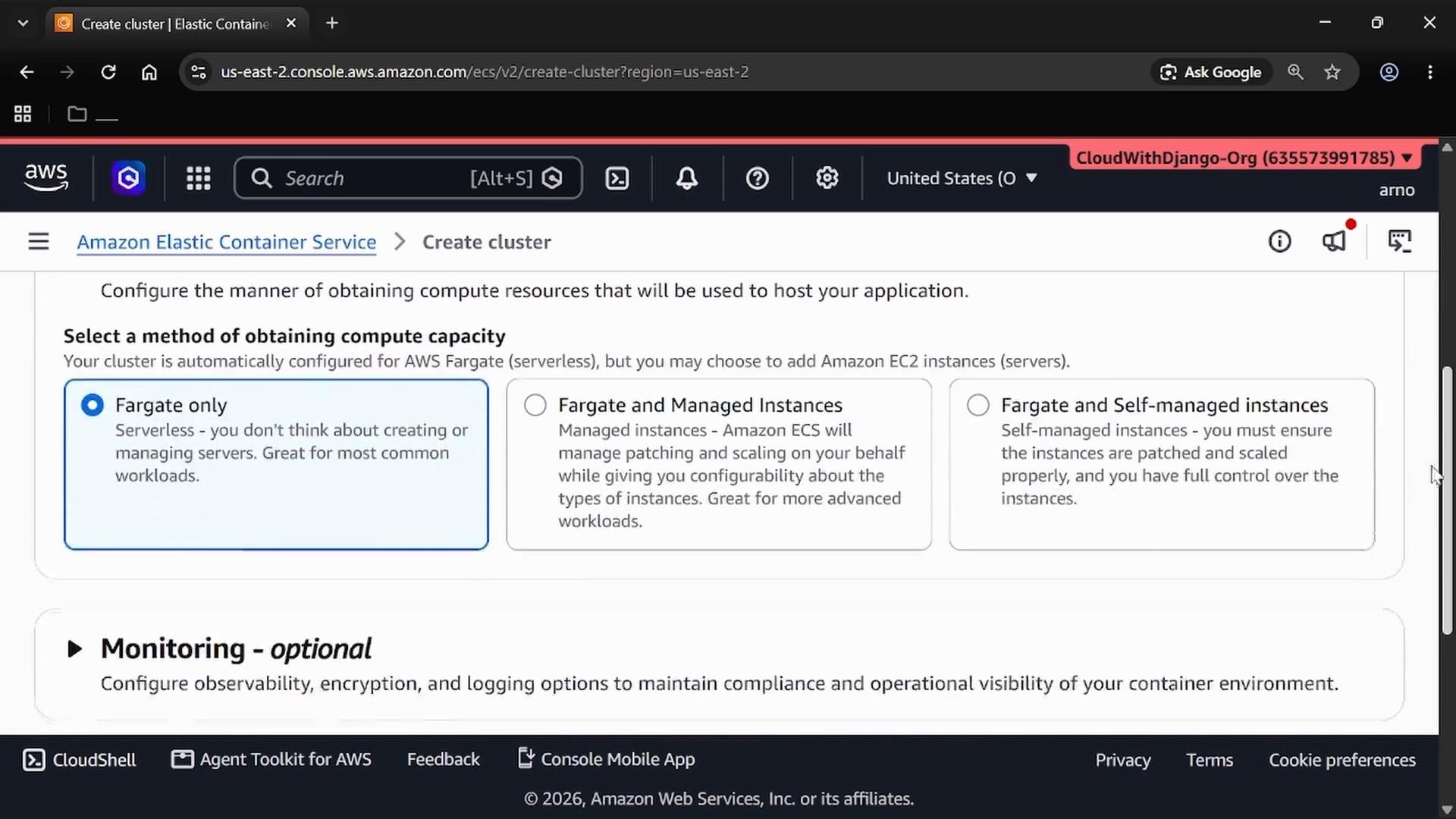Viewport: 1456px width, 819px height.
Task: Bookmark this page with the star
Action: click(x=1332, y=72)
